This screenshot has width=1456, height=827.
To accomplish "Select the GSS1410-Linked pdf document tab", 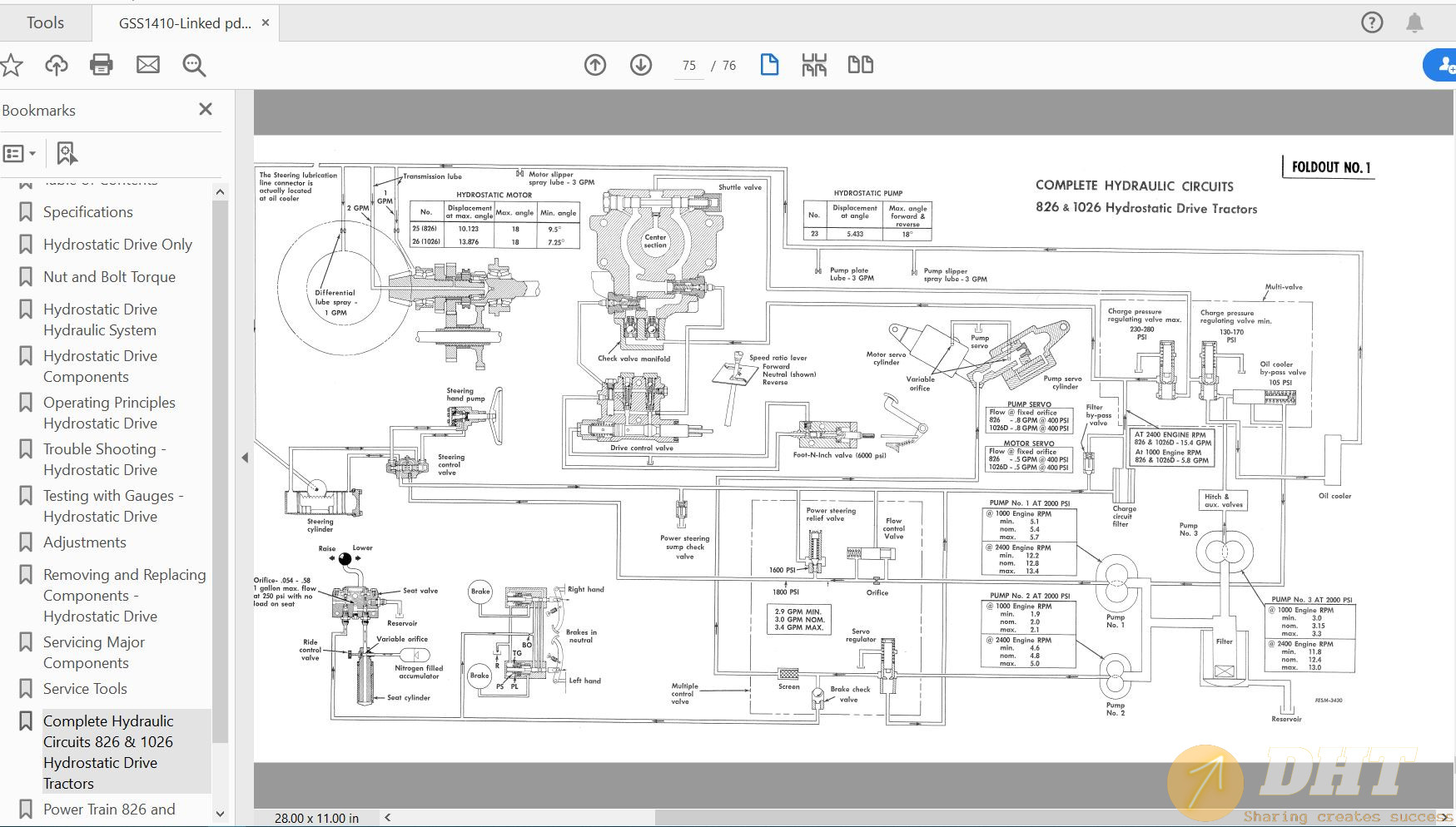I will pyautogui.click(x=184, y=23).
